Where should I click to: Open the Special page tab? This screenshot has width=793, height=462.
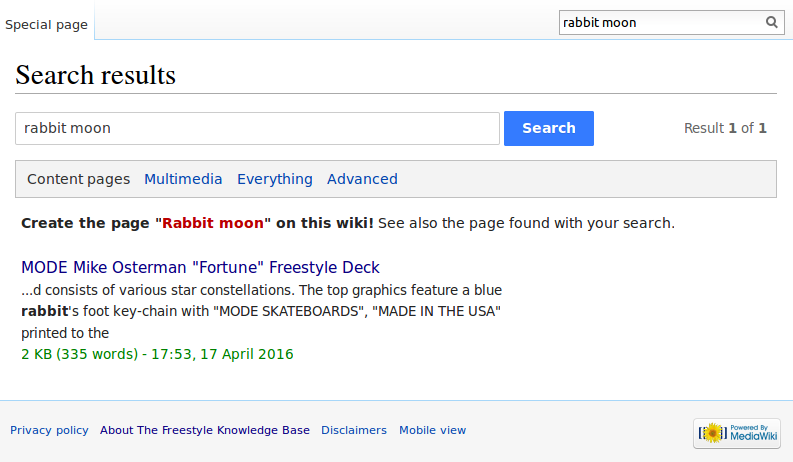coord(46,24)
